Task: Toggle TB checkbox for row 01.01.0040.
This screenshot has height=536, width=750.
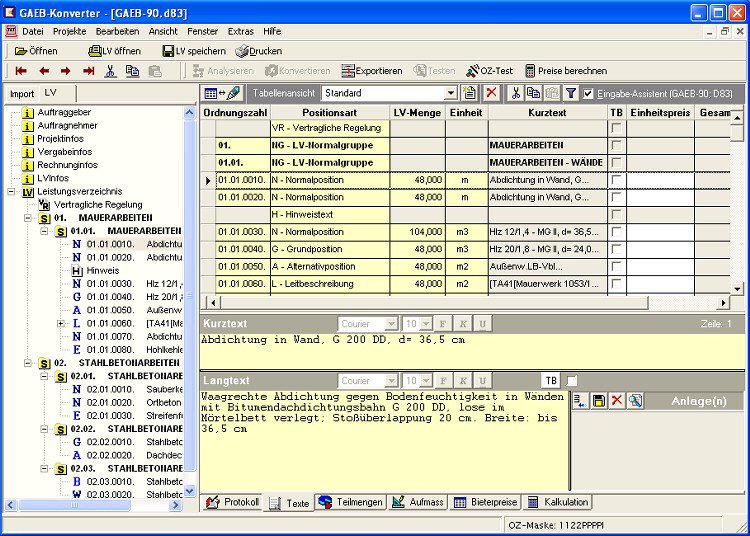Action: click(x=617, y=249)
